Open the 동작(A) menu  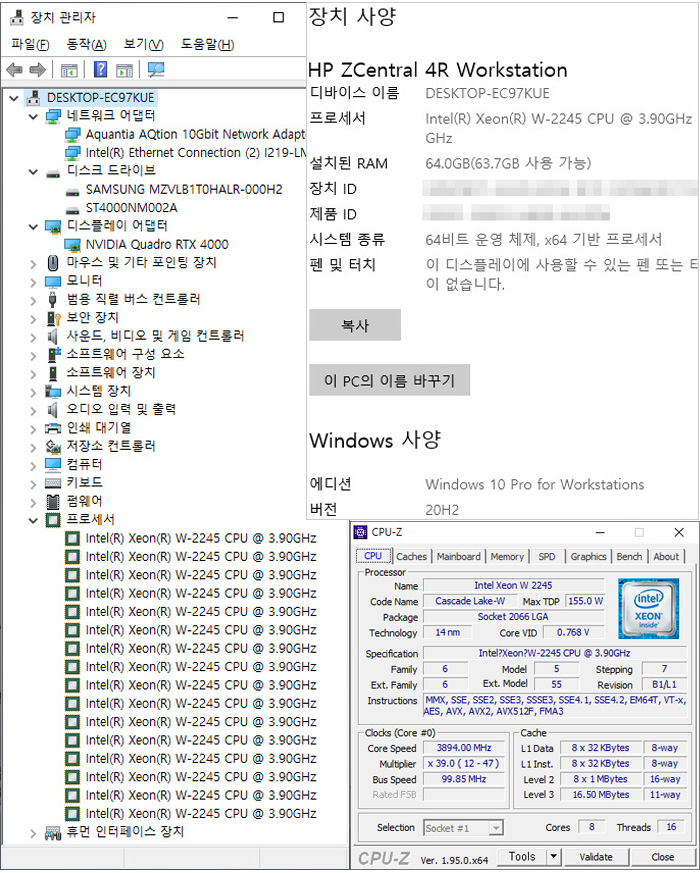86,44
